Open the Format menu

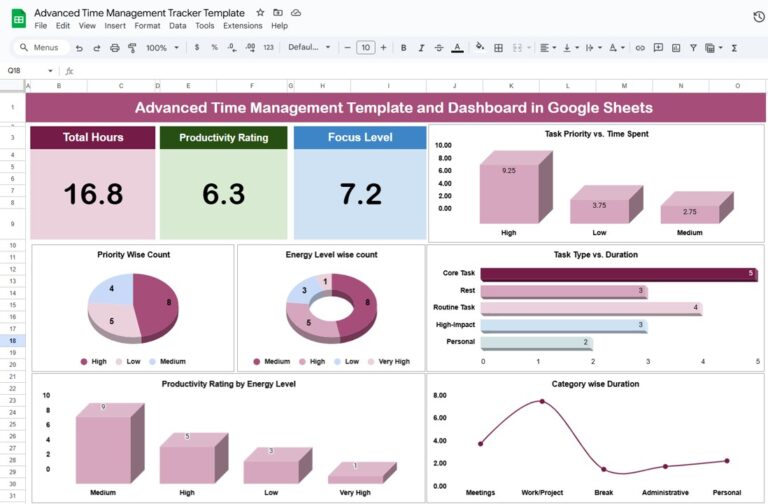147,26
